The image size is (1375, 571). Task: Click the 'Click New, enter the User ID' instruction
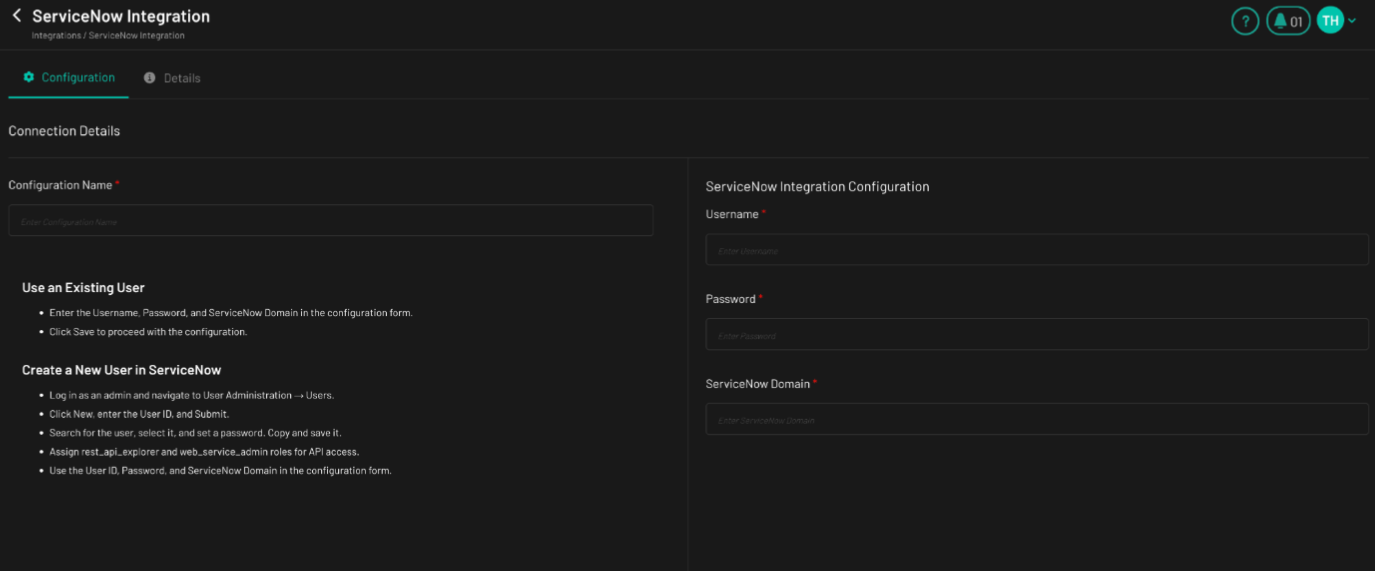139,414
